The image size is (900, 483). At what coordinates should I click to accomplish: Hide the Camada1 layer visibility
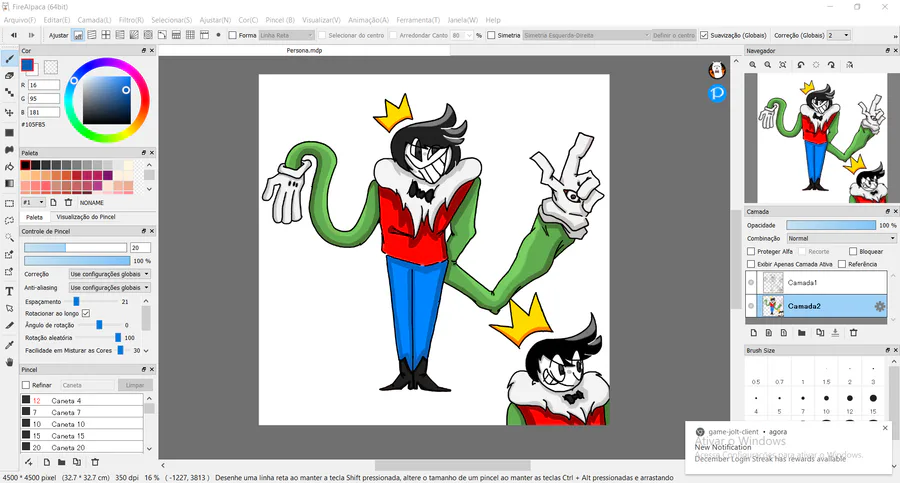click(x=751, y=282)
